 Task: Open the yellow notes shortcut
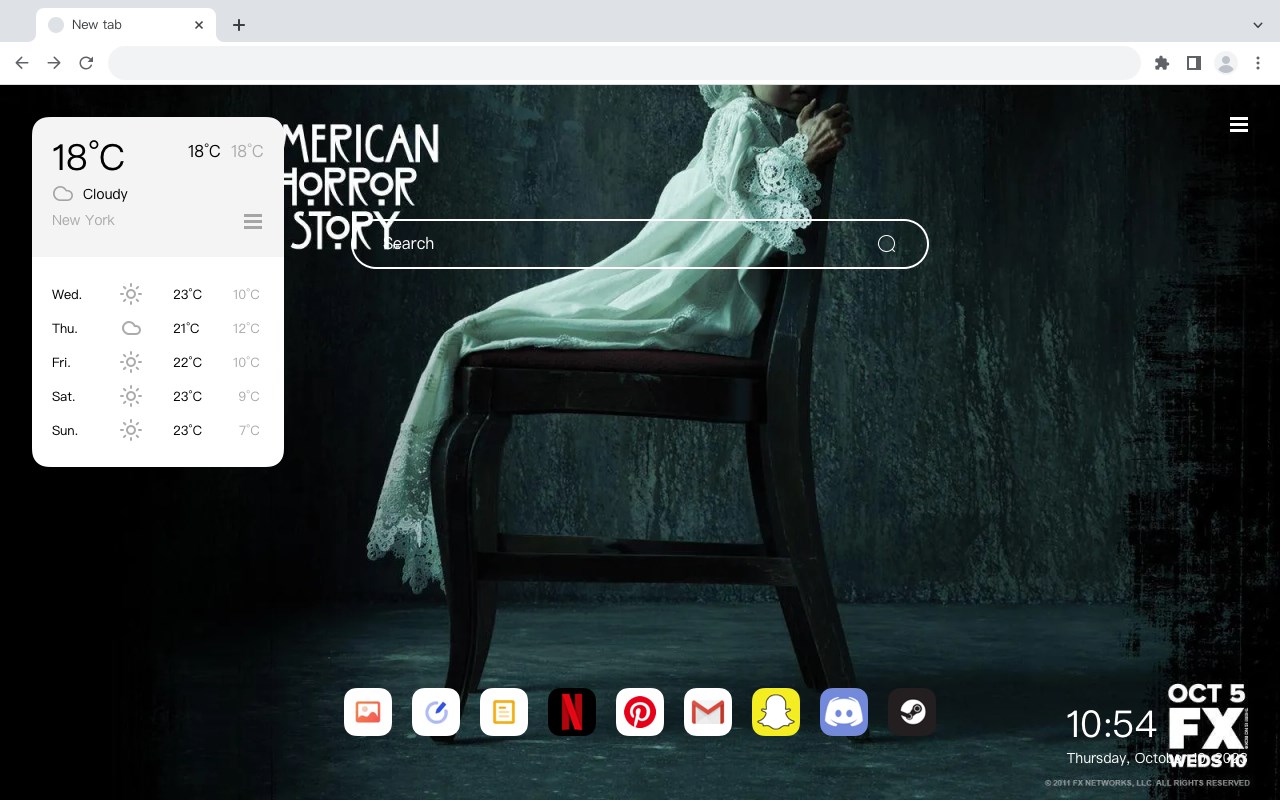click(504, 712)
